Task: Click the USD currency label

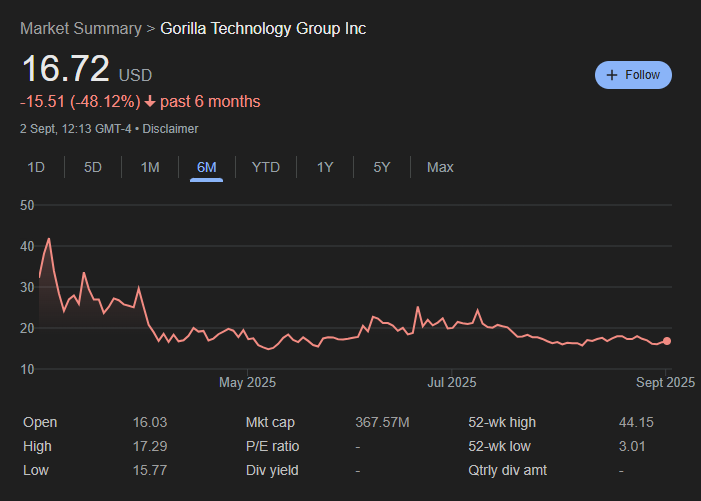Action: click(135, 75)
